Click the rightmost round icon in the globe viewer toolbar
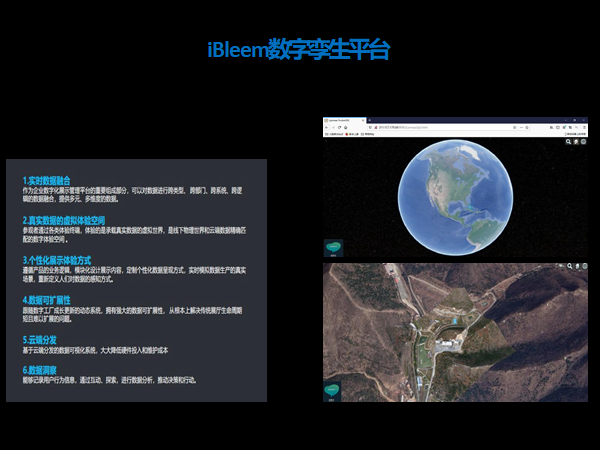This screenshot has height=450, width=600. (x=584, y=142)
